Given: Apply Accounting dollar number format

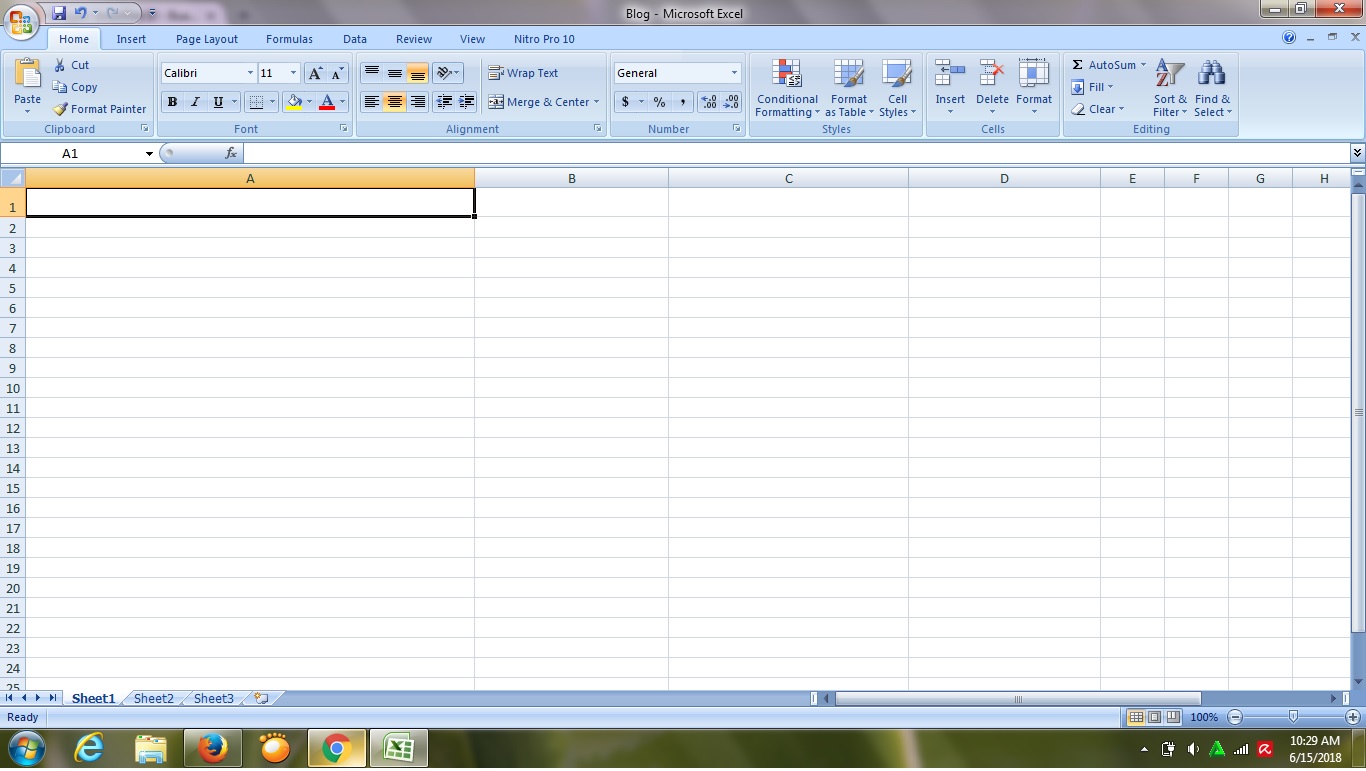Looking at the screenshot, I should [x=625, y=102].
